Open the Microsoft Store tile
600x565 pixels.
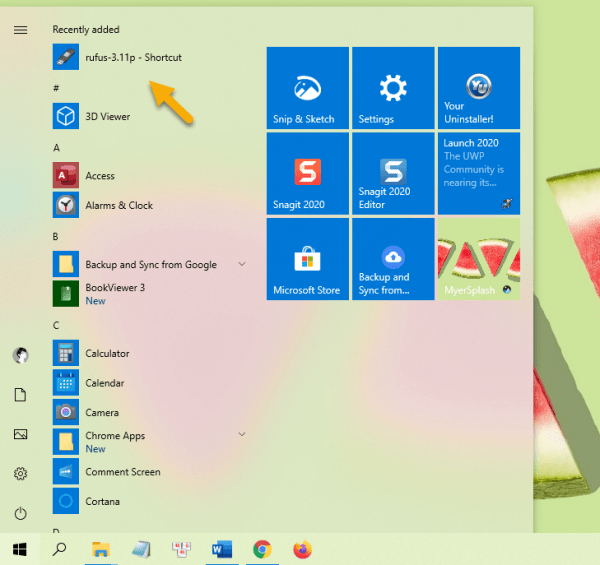308,259
